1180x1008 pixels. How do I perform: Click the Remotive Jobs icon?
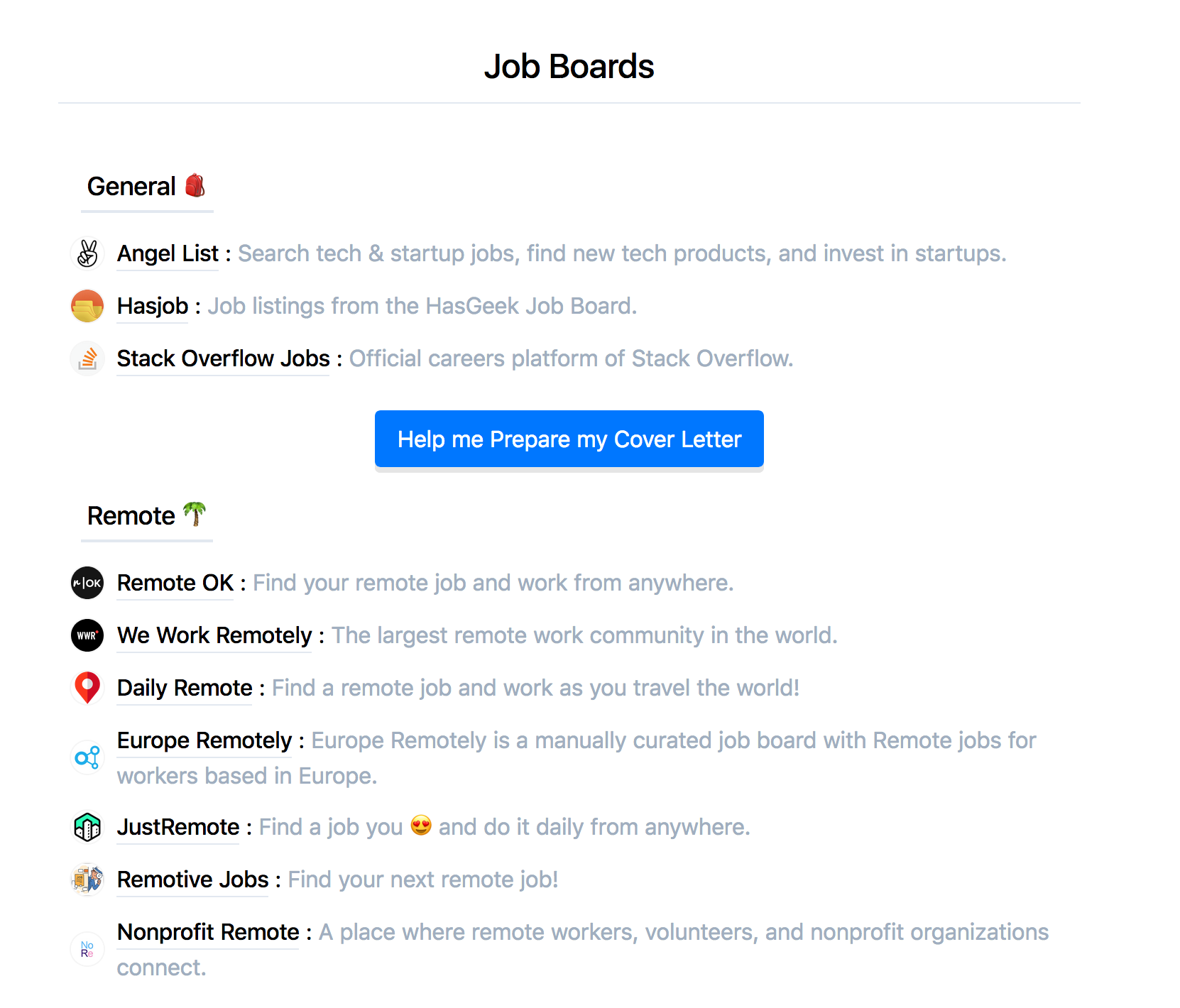87,879
